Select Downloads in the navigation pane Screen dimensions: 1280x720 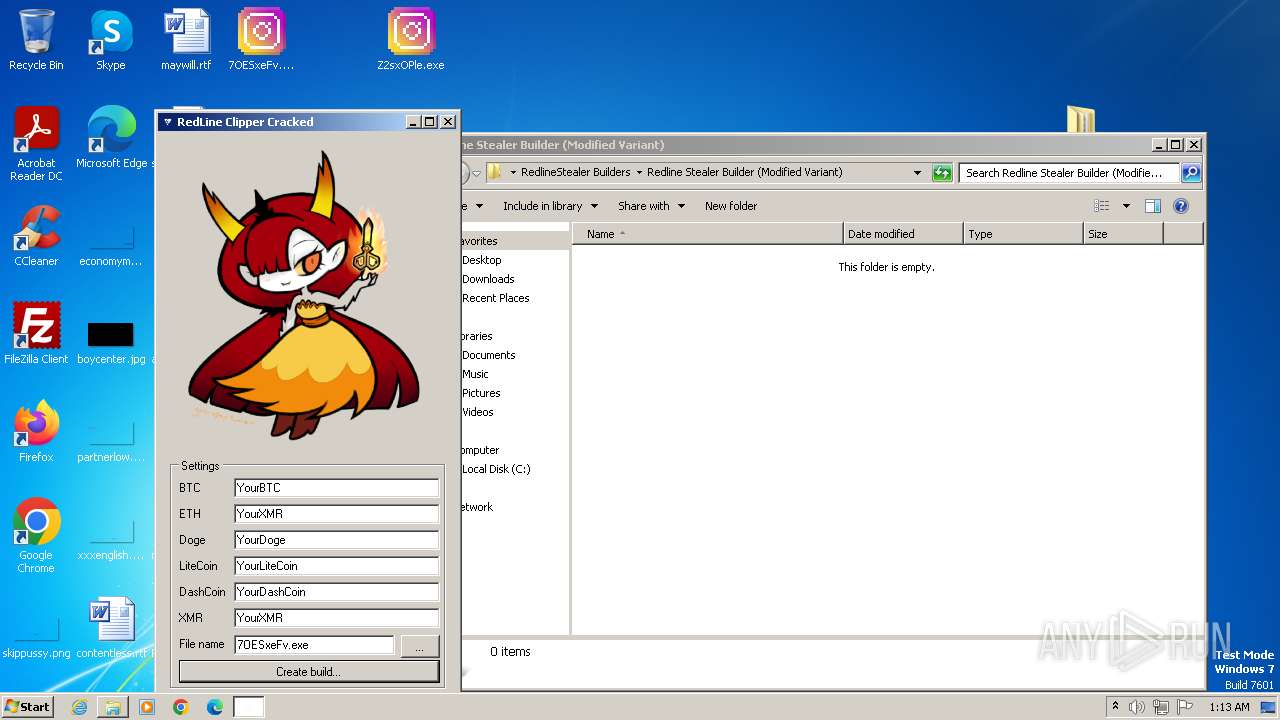click(x=488, y=279)
